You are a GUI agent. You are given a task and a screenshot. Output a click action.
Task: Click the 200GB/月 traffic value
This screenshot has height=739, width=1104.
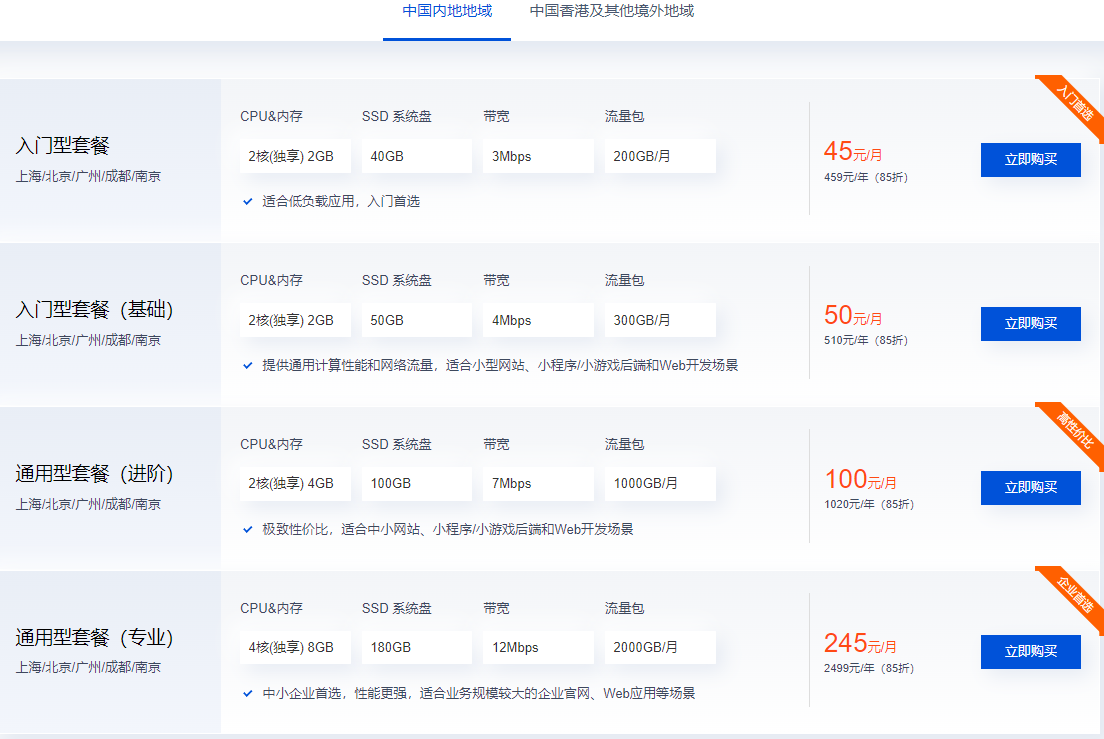click(660, 156)
